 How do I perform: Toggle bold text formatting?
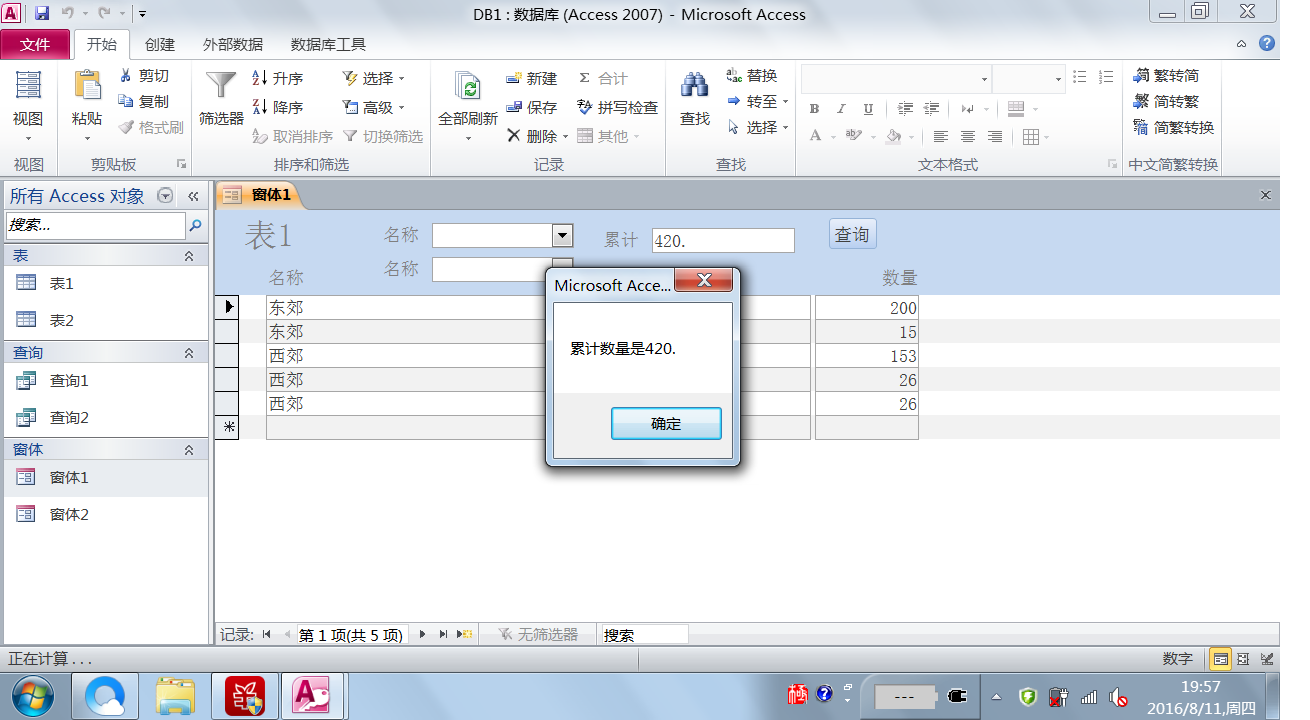click(x=814, y=109)
